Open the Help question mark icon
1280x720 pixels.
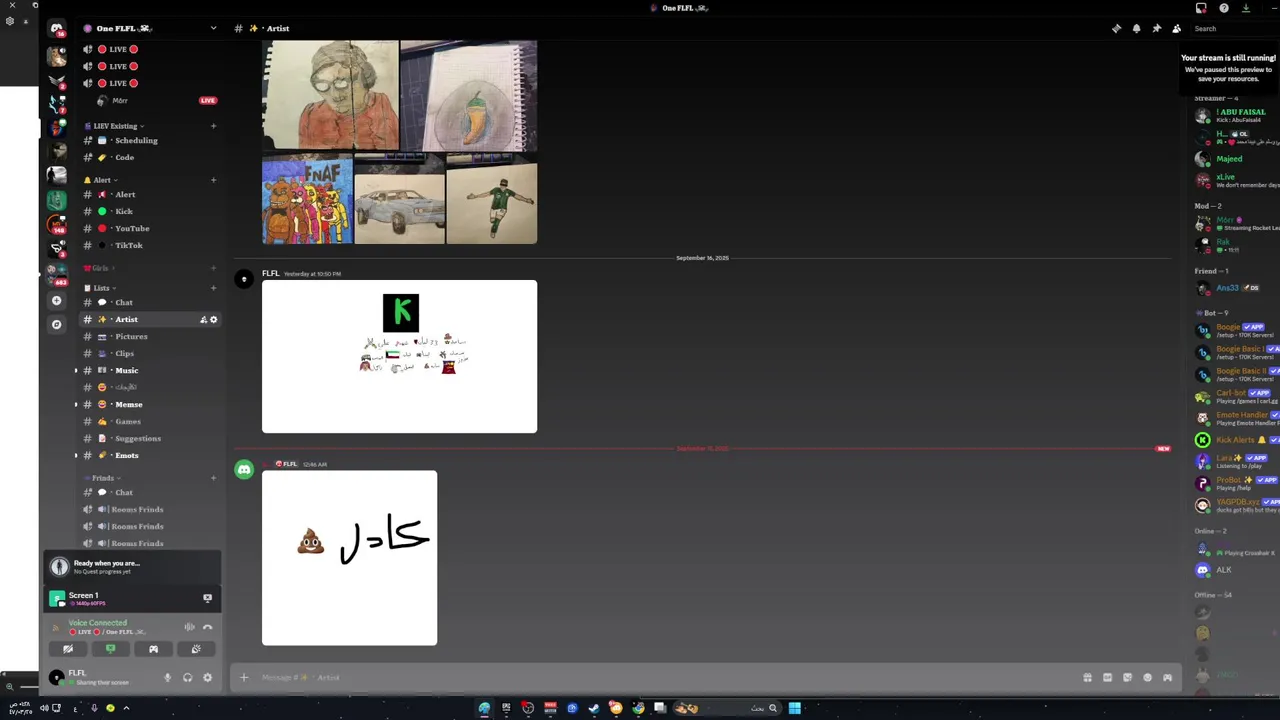pyautogui.click(x=1224, y=8)
